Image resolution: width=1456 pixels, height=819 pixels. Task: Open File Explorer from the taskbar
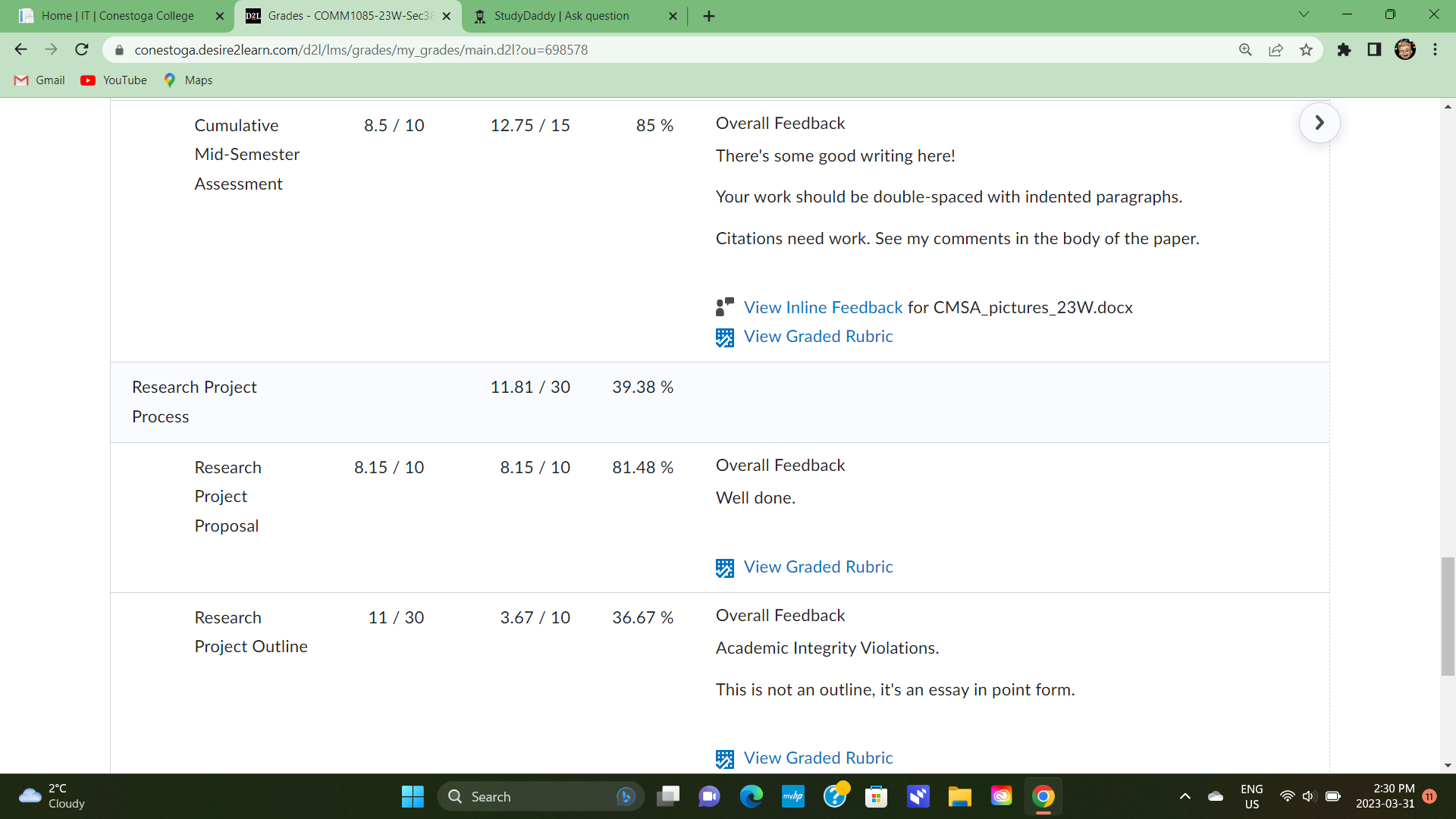(959, 796)
